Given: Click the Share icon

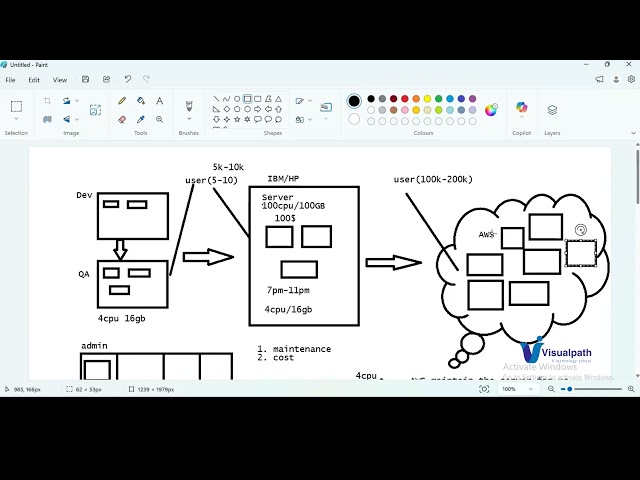Looking at the screenshot, I should pos(107,80).
